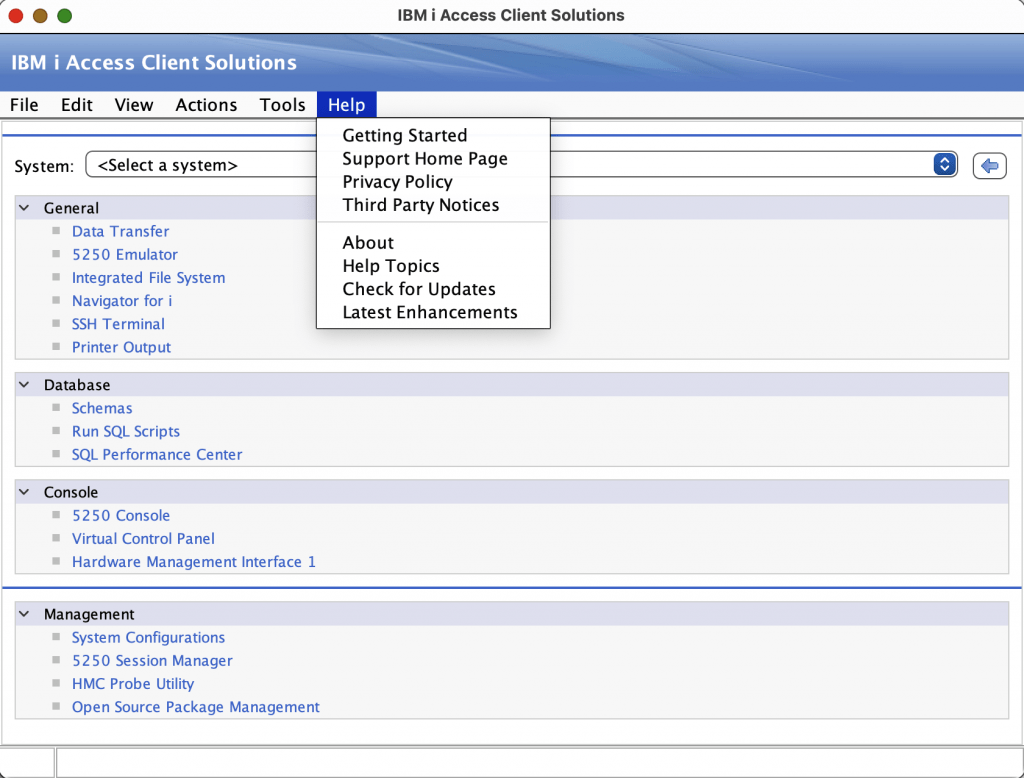This screenshot has height=778, width=1024.
Task: Open the System selection combo box arrows
Action: click(944, 165)
